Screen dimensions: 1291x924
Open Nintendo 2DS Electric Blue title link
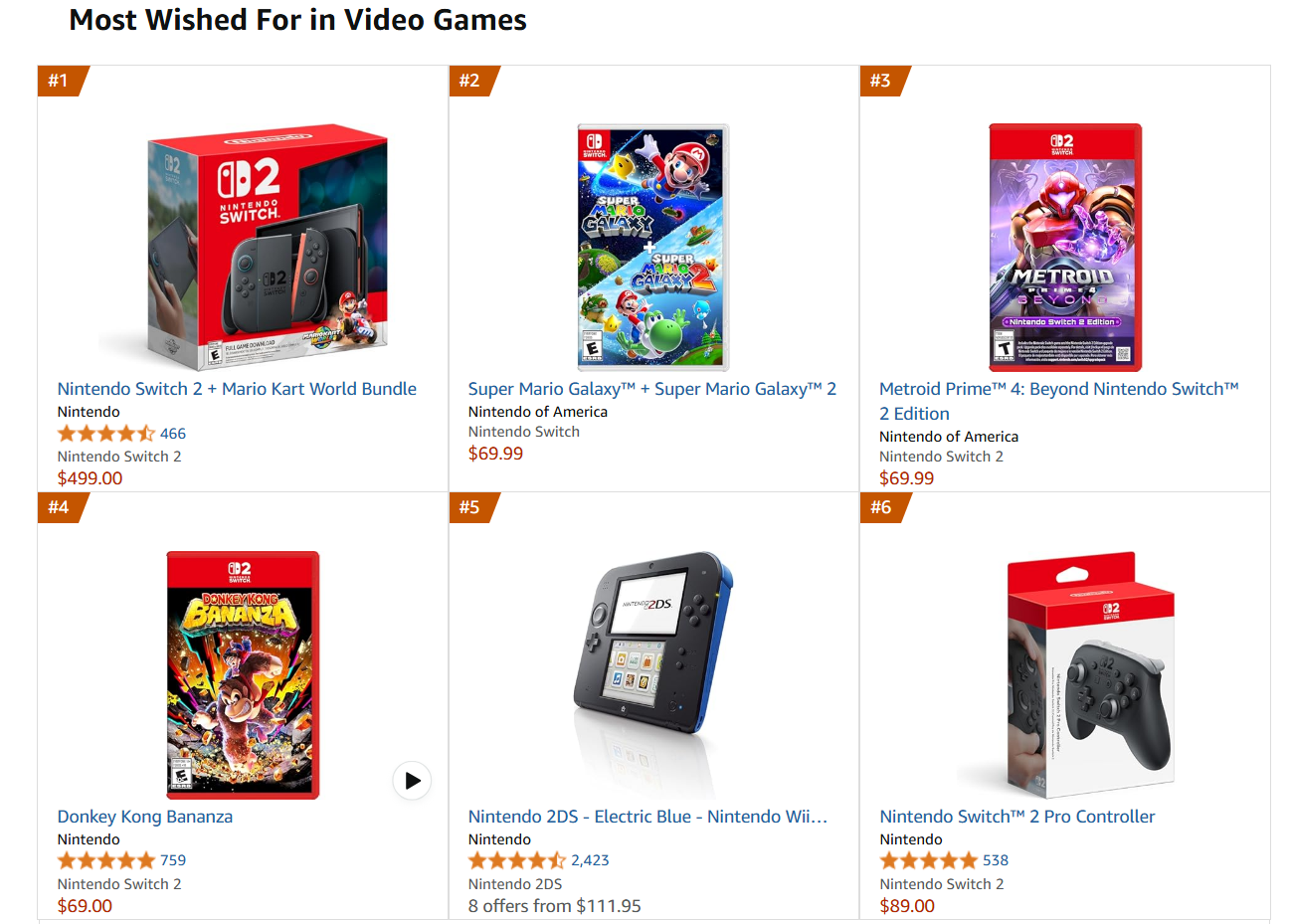[647, 817]
